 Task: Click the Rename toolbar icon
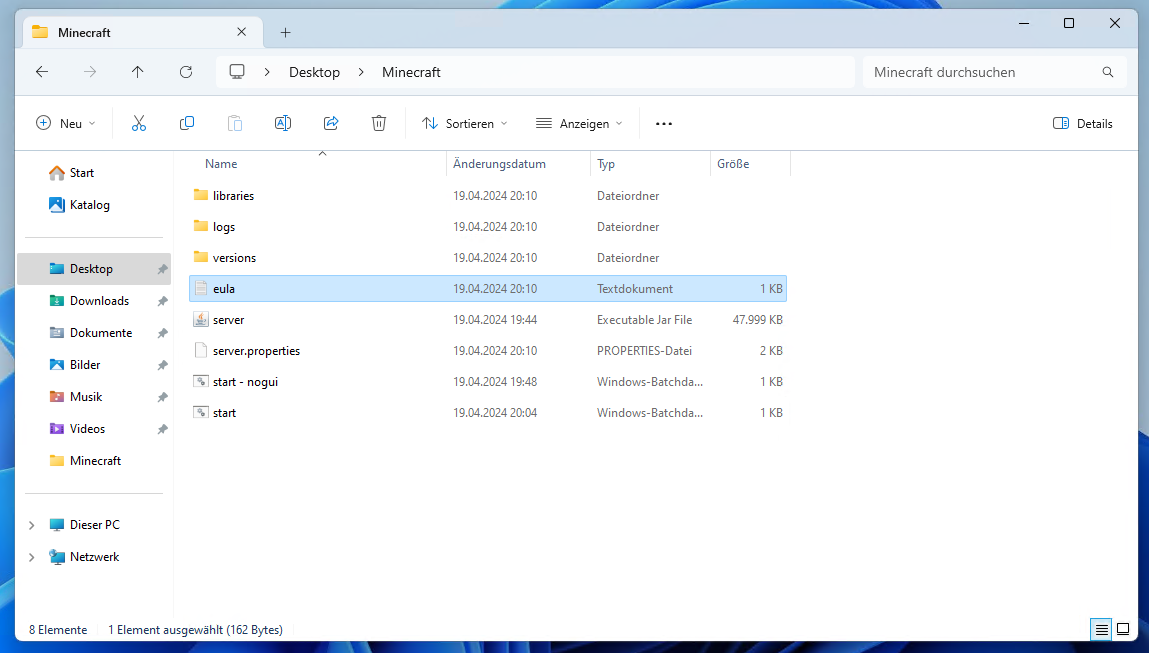click(283, 123)
